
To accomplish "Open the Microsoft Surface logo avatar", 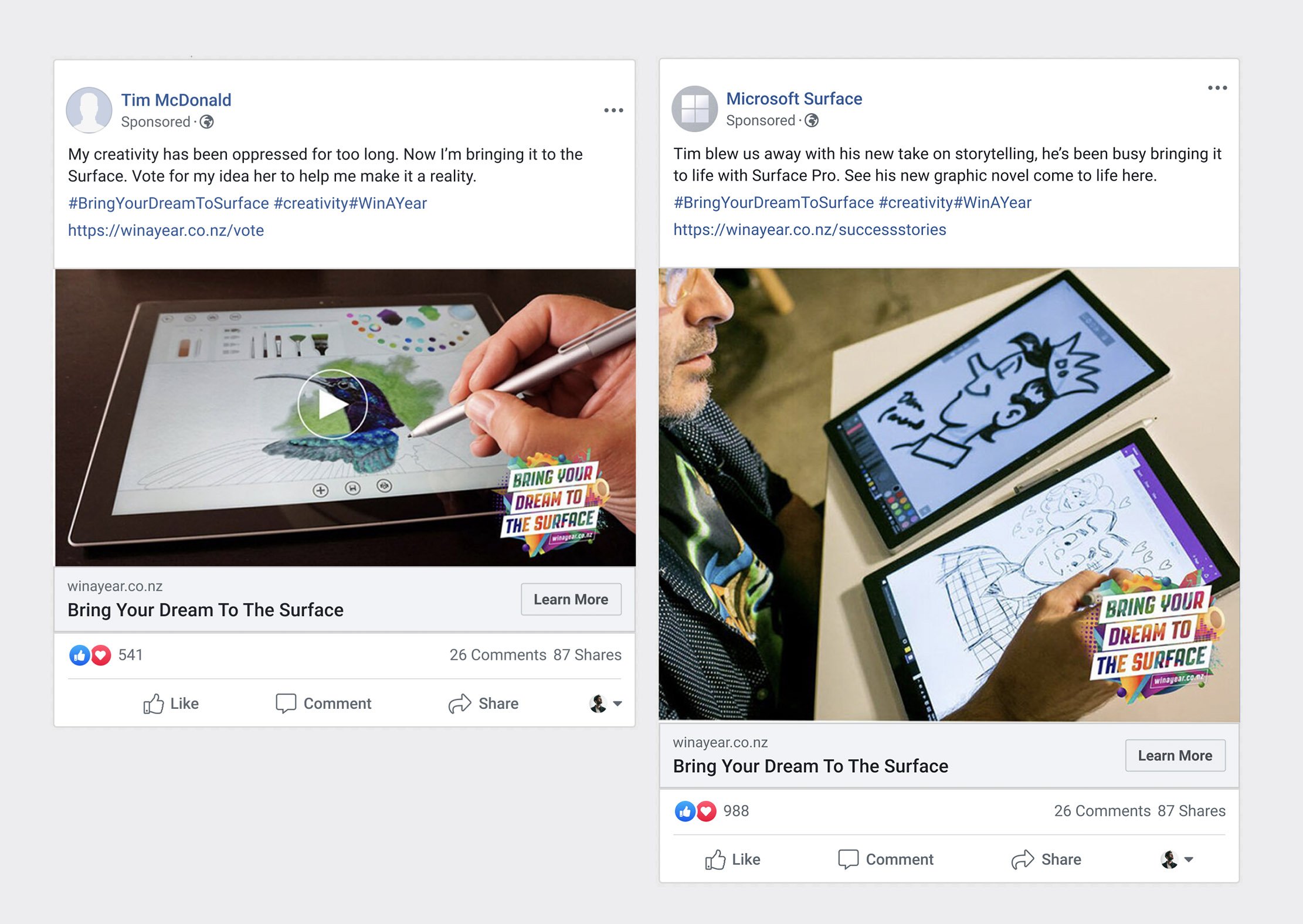I will 694,109.
